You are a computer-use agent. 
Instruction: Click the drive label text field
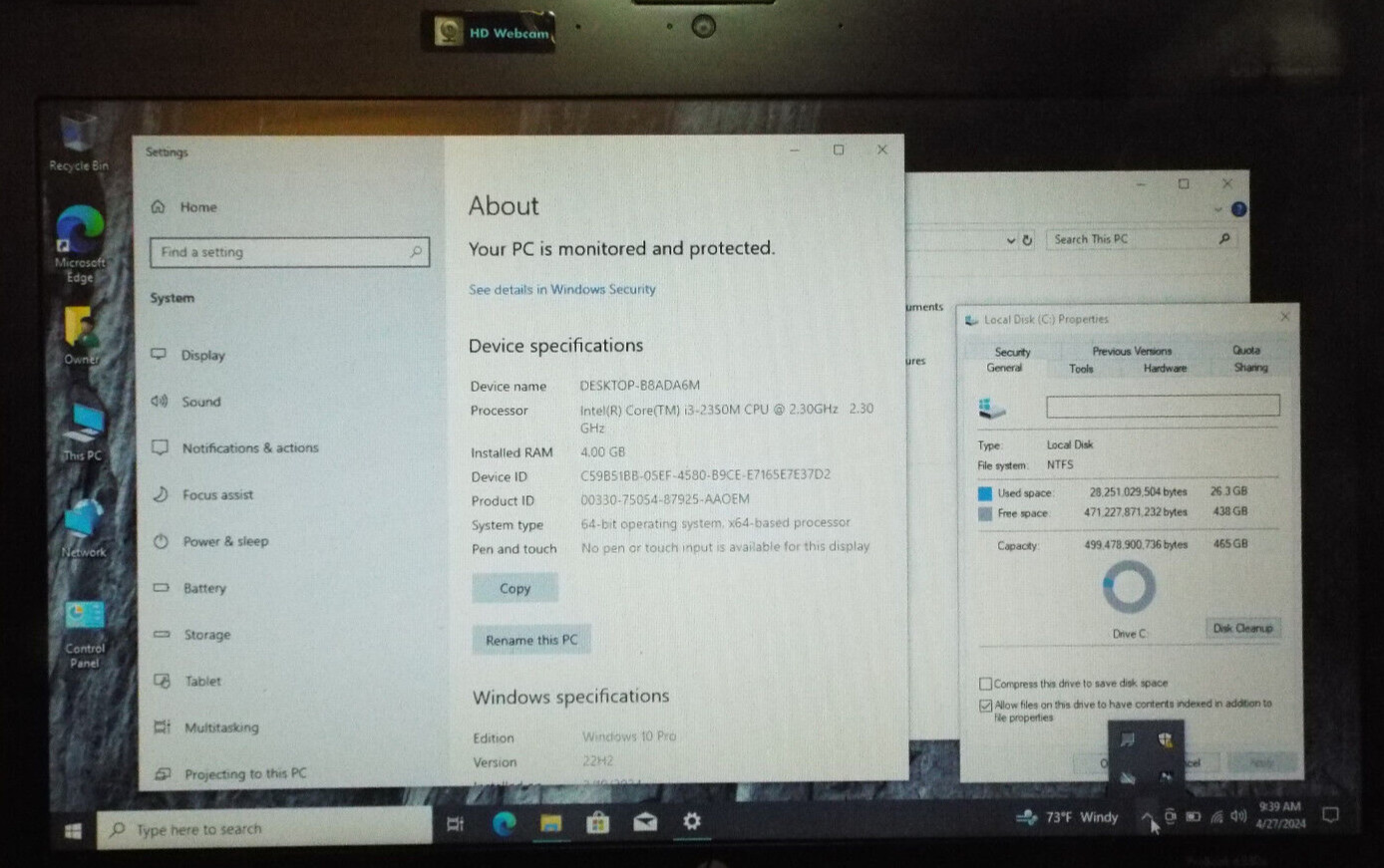tap(1163, 406)
